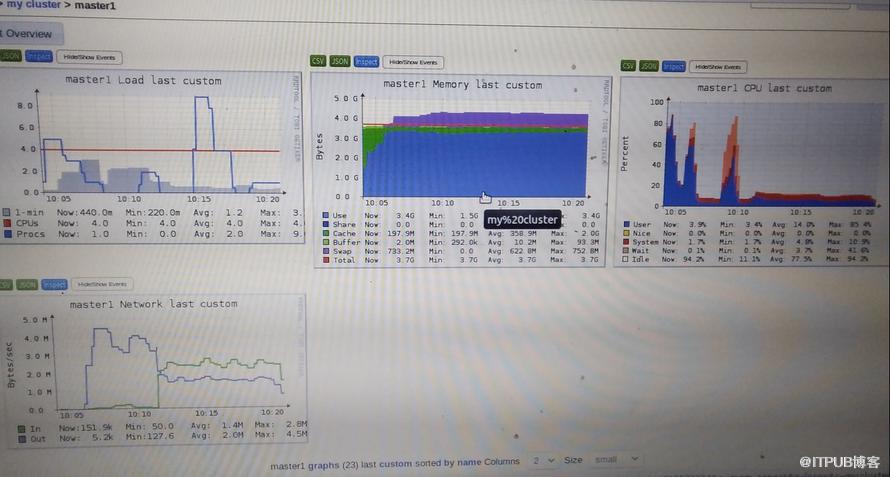Click Inspect above the Memory graph
The image size is (890, 477).
coord(366,61)
